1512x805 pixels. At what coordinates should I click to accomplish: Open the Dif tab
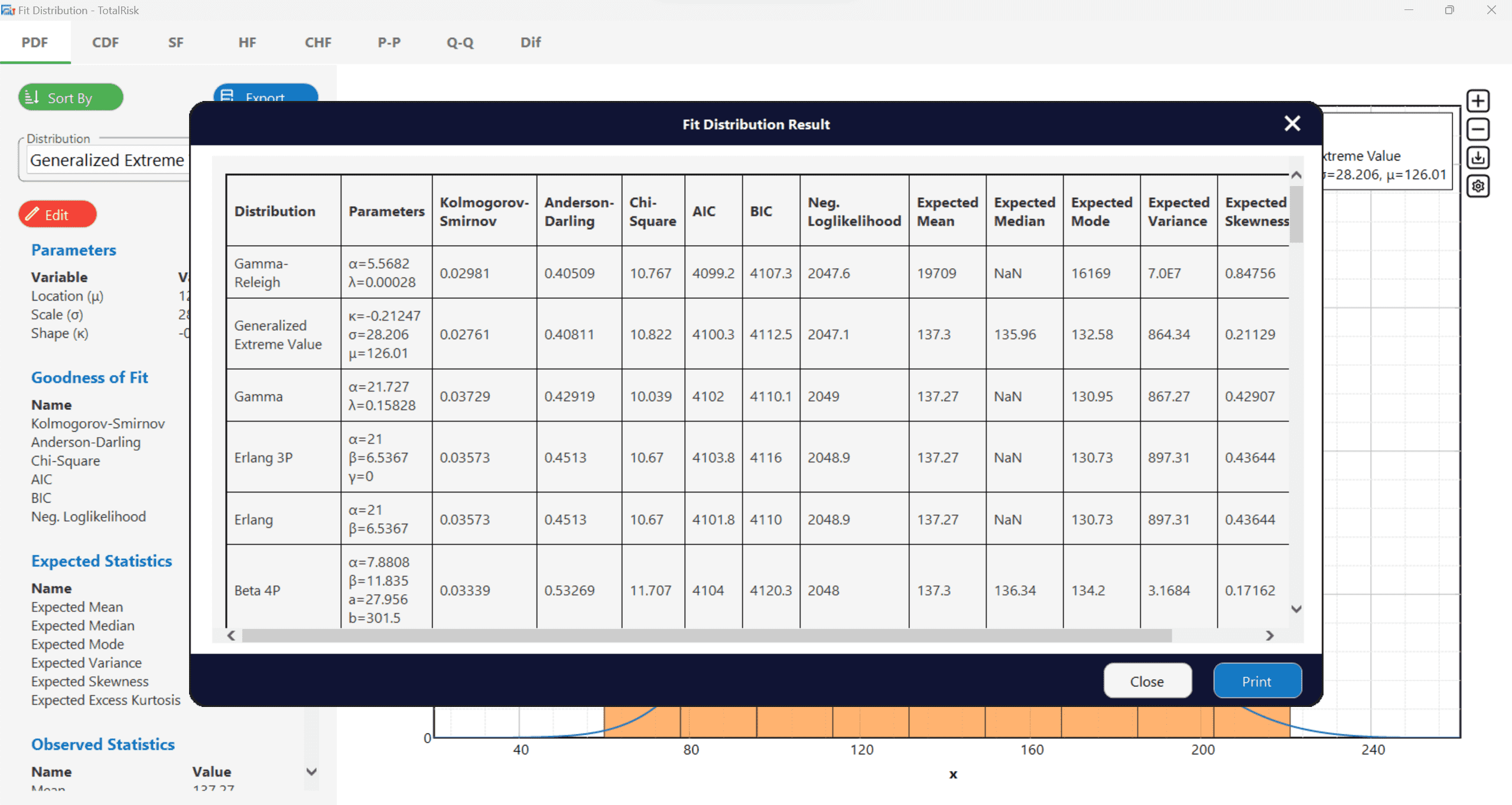[531, 43]
